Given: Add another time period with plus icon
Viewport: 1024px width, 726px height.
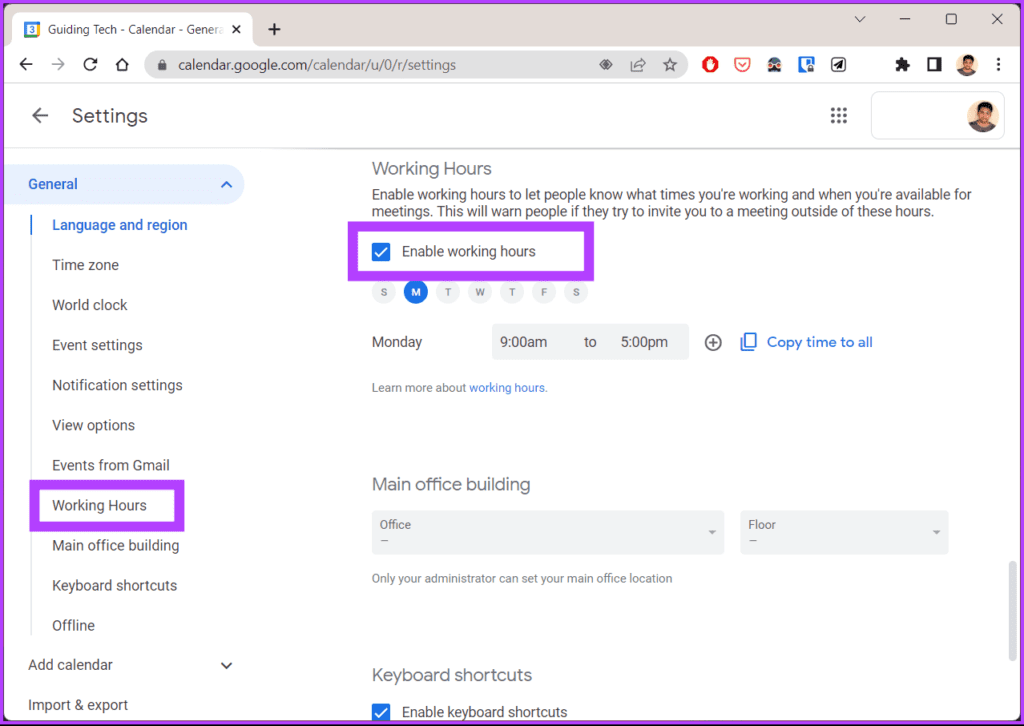Looking at the screenshot, I should (713, 342).
